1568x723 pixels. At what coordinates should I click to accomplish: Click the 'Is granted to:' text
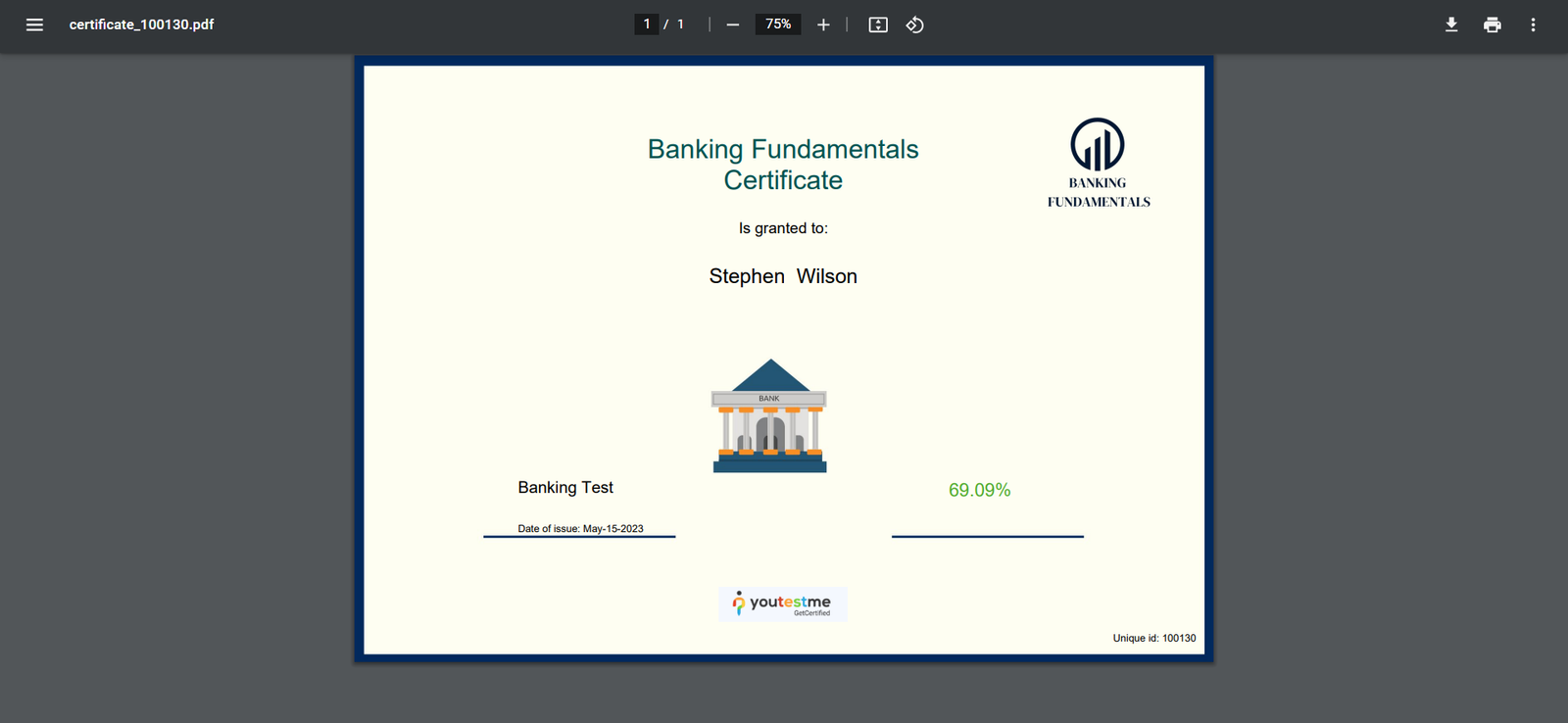pyautogui.click(x=783, y=228)
